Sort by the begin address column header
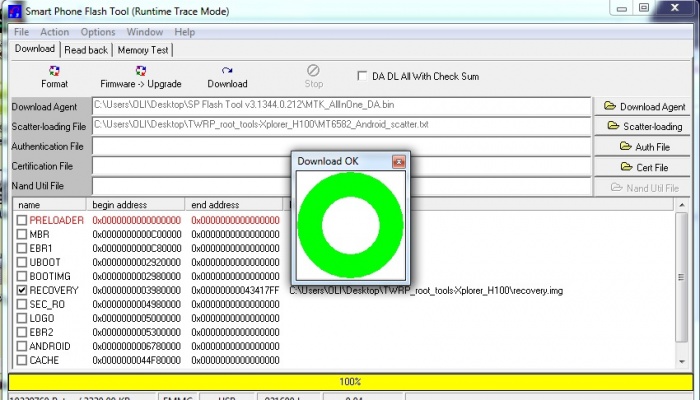The width and height of the screenshot is (700, 400). point(135,205)
